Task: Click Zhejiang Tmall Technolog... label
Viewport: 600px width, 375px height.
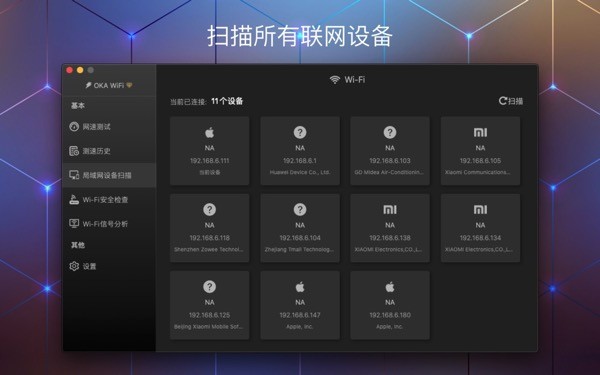Action: 300,249
